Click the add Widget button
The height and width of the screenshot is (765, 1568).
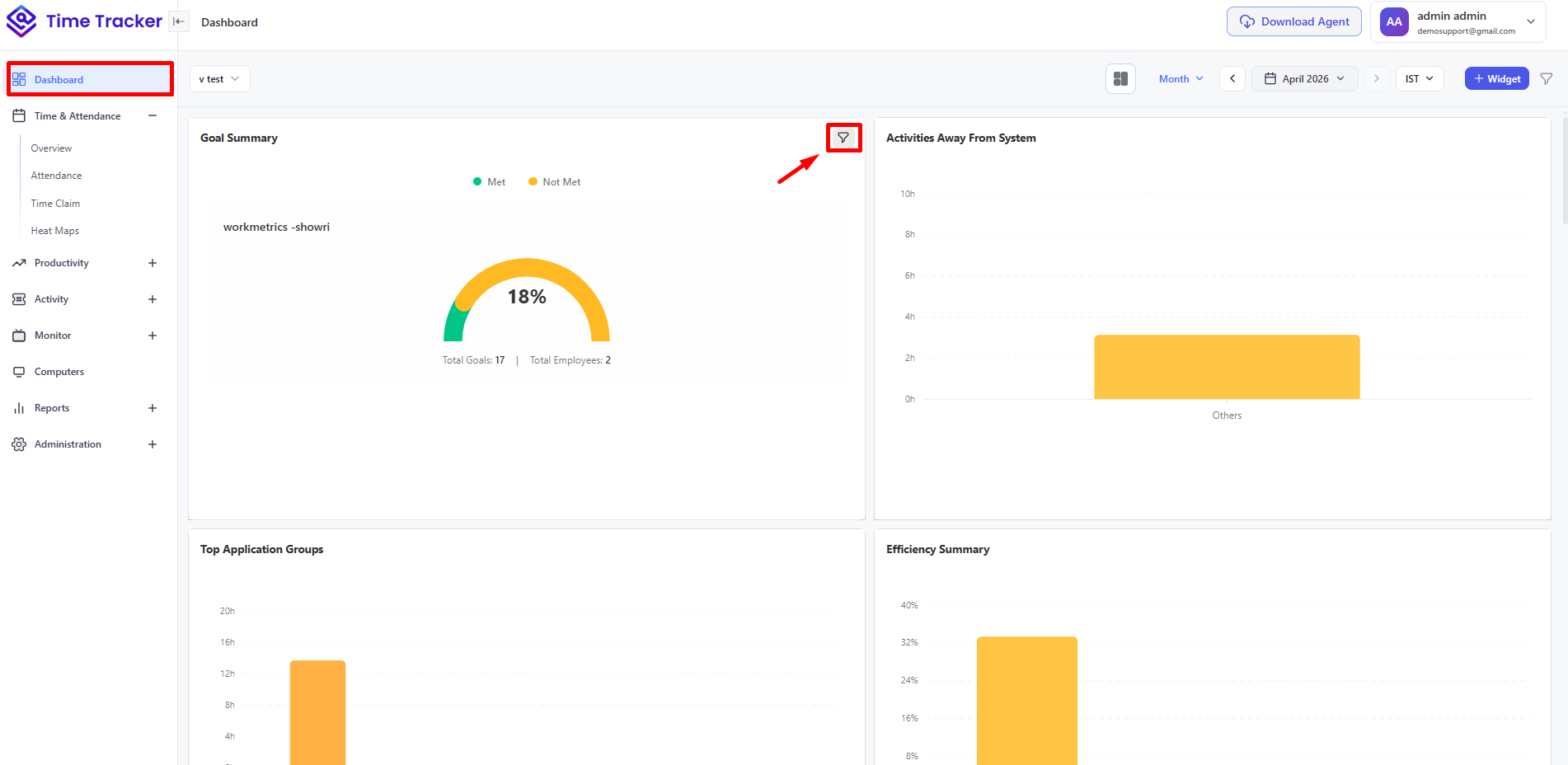click(1497, 79)
